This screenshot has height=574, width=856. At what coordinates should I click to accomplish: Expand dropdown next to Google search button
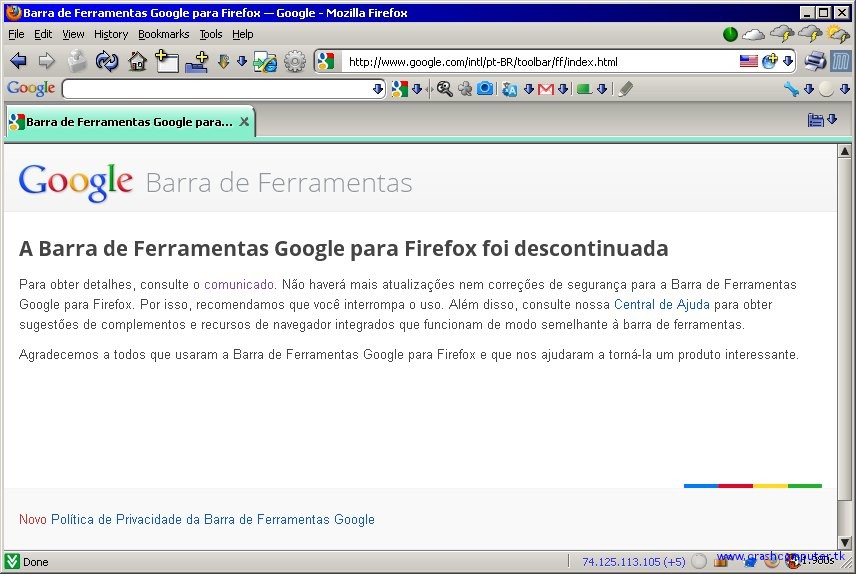coord(417,89)
